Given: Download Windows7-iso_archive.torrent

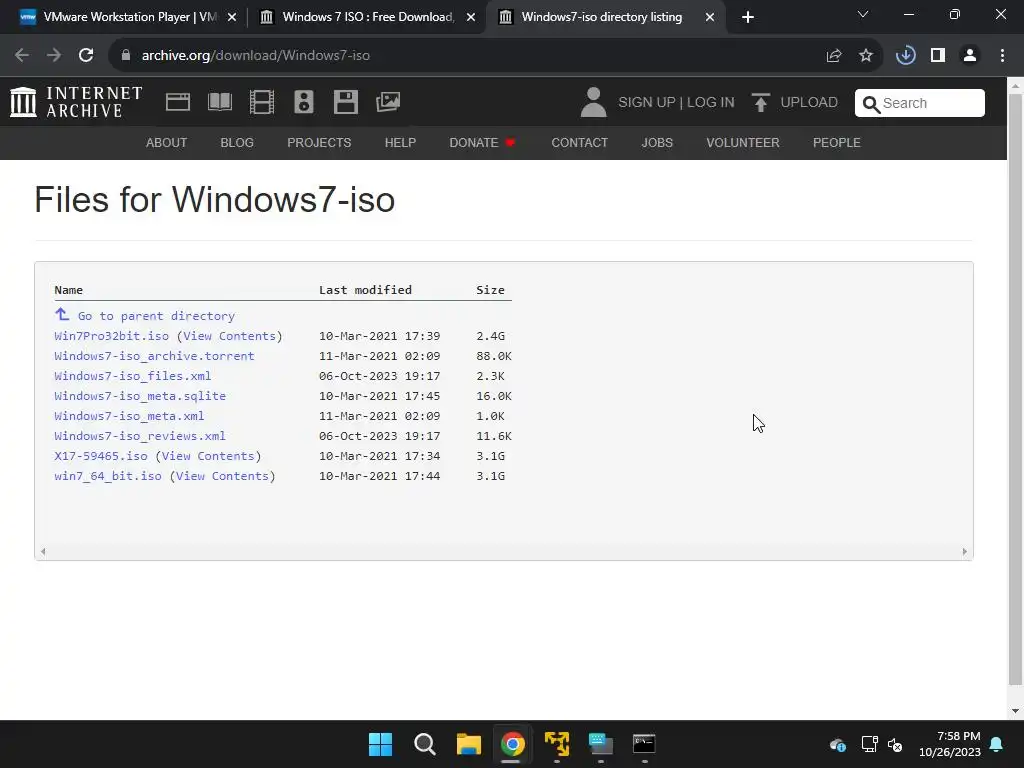Looking at the screenshot, I should tap(154, 356).
